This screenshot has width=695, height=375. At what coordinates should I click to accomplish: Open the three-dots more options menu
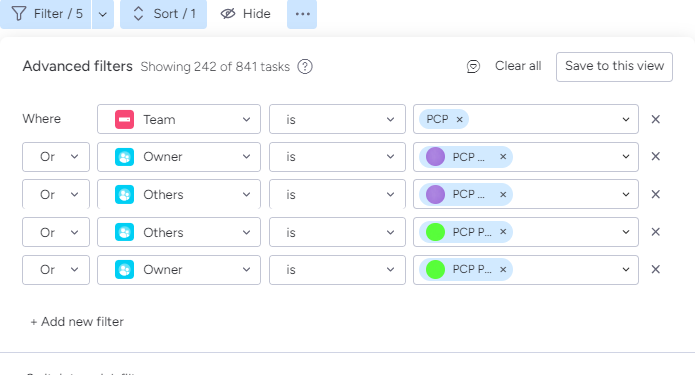click(x=302, y=14)
